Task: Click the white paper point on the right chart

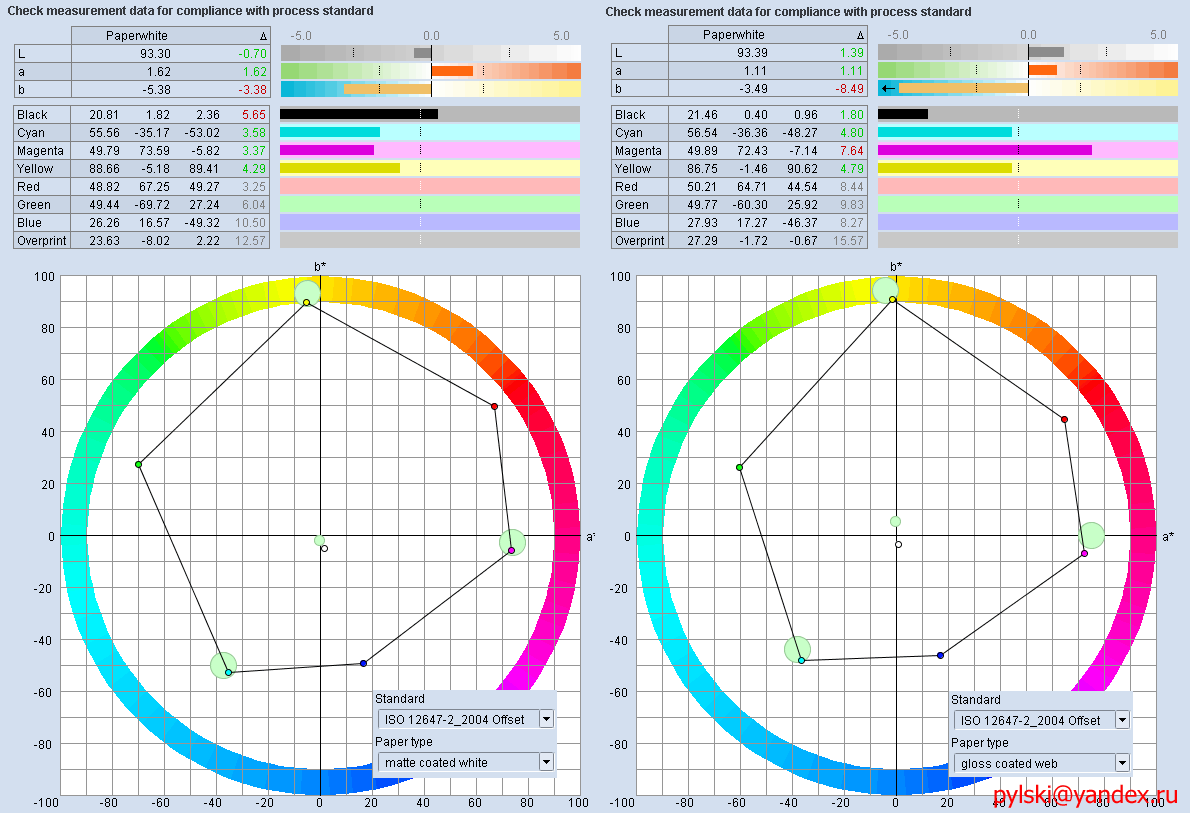Action: (x=898, y=544)
